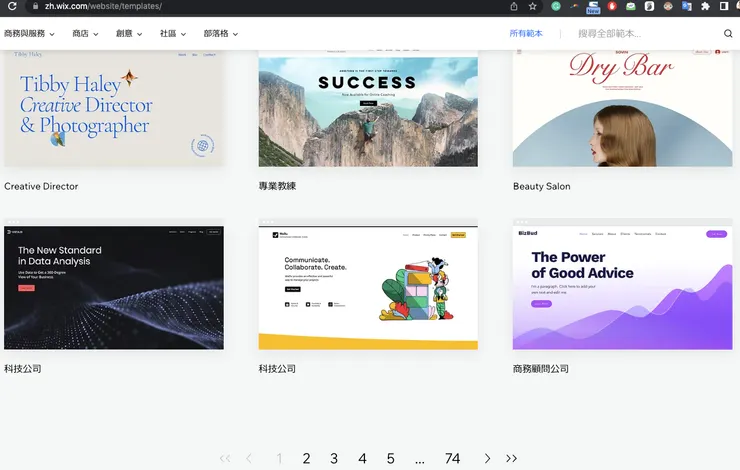
Task: Click 科技公司 title under data analysis template
Action: pos(23,369)
